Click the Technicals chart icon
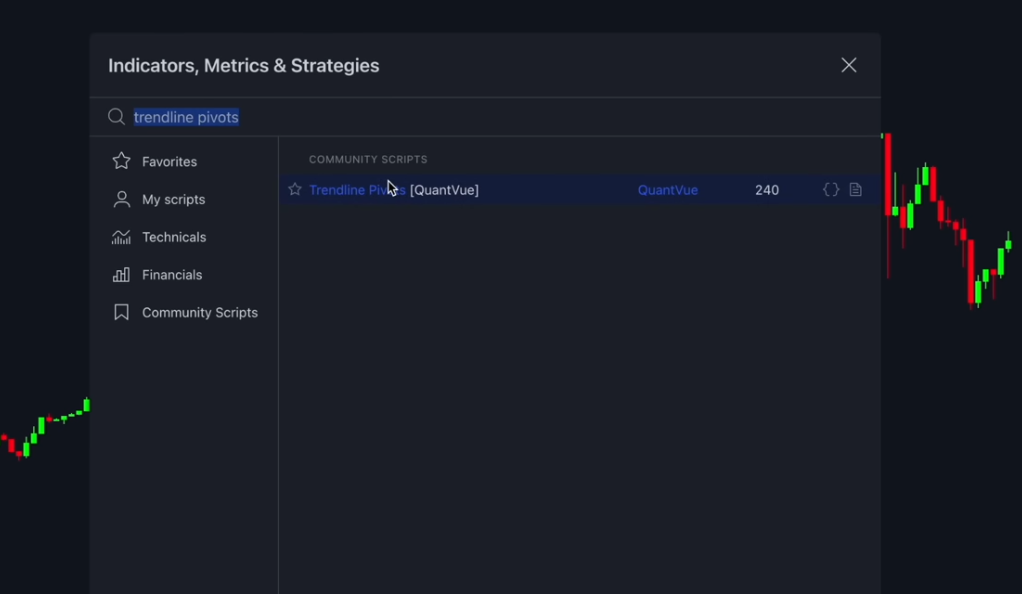Viewport: 1022px width, 594px height. coord(121,237)
